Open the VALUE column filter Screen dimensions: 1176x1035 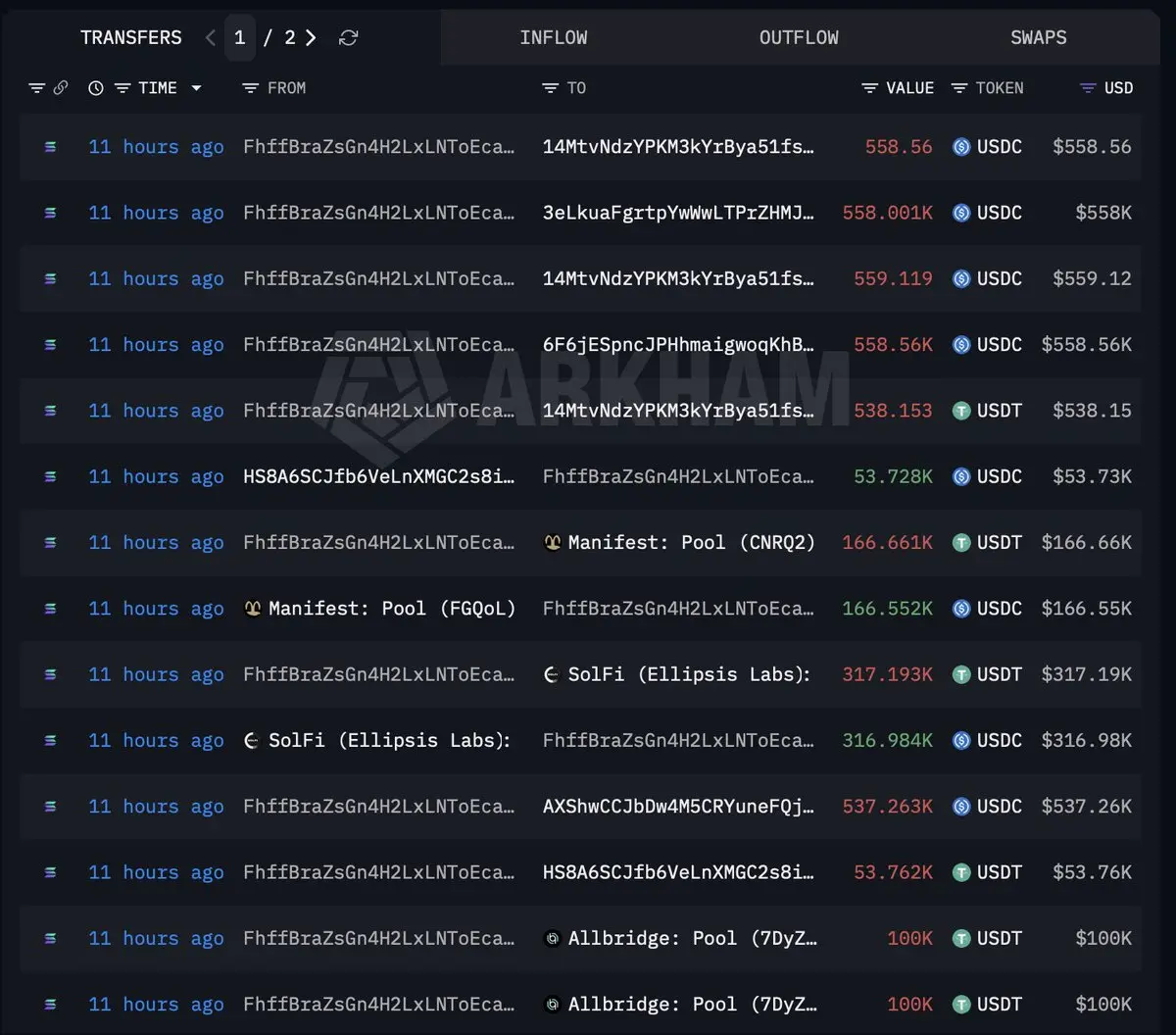coord(869,88)
